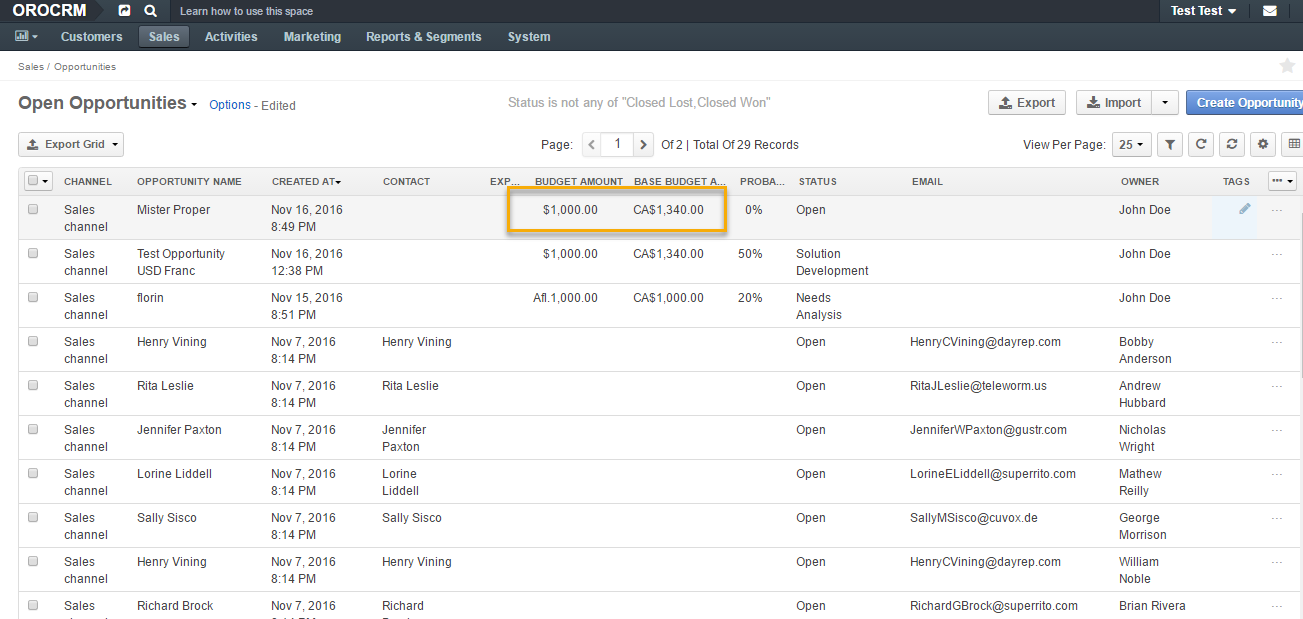The image size is (1303, 619).
Task: Open the Export Grid dropdown
Action: pyautogui.click(x=71, y=145)
